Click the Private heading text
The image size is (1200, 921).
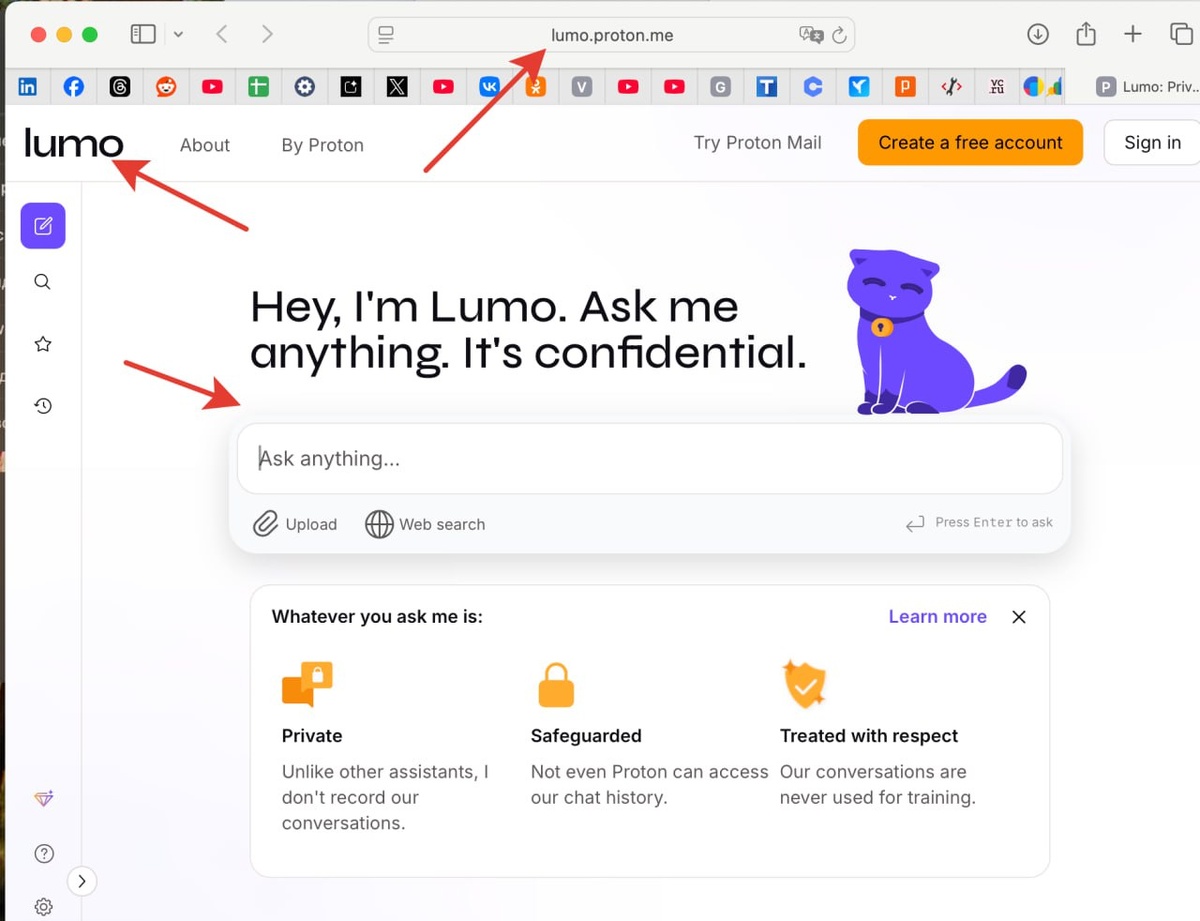tap(312, 736)
